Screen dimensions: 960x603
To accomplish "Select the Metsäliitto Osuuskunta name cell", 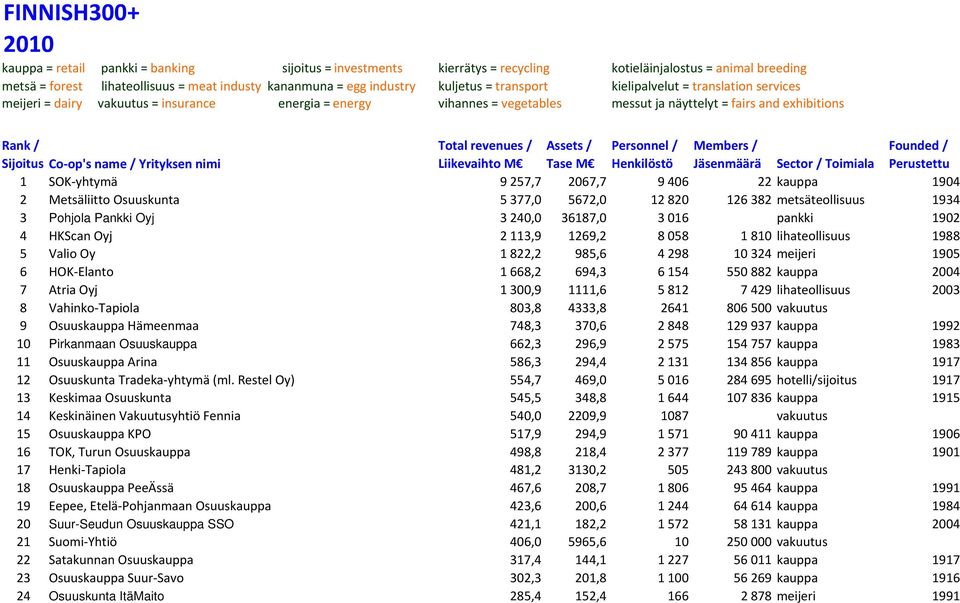I will tap(114, 200).
